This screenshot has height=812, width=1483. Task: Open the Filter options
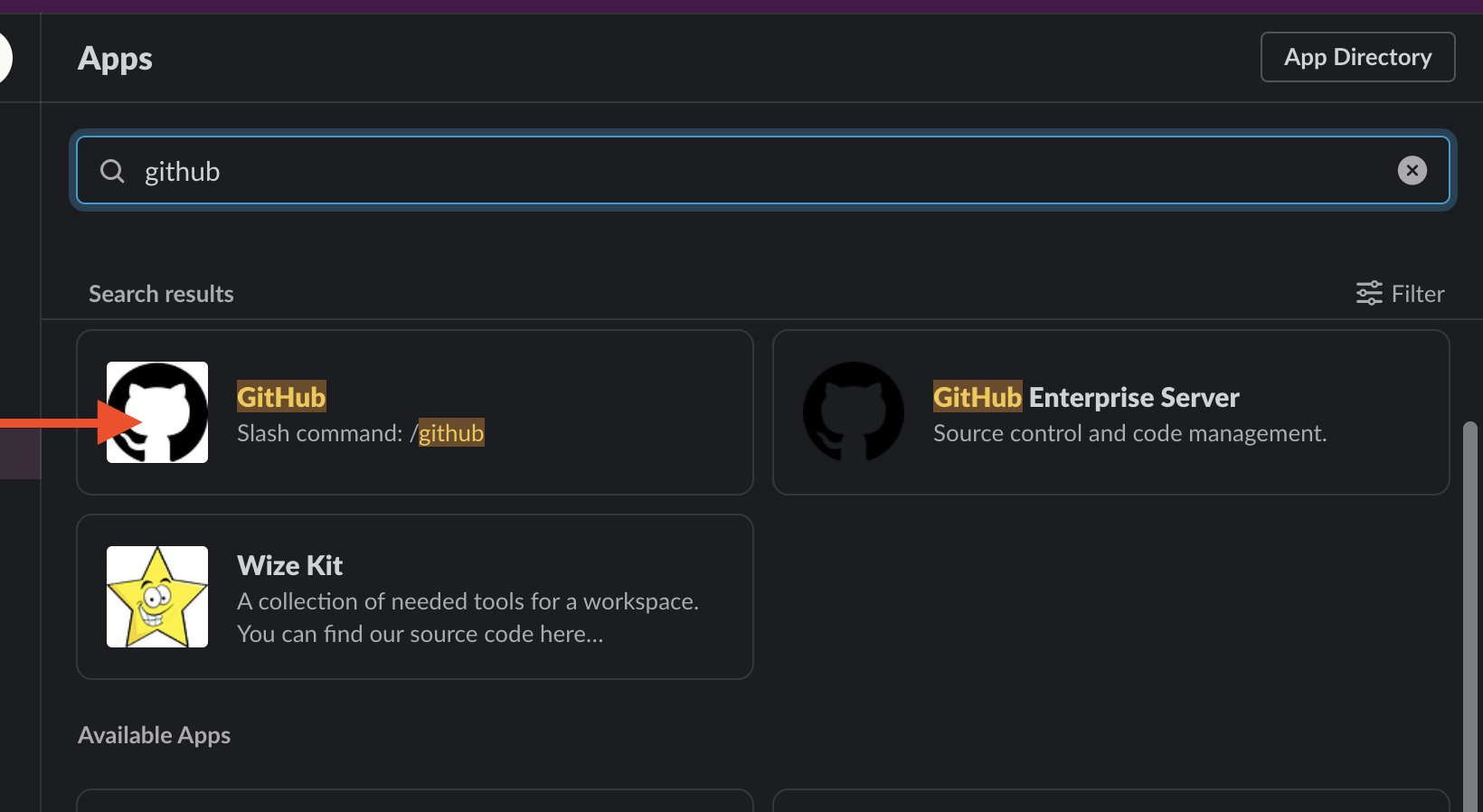(1400, 294)
